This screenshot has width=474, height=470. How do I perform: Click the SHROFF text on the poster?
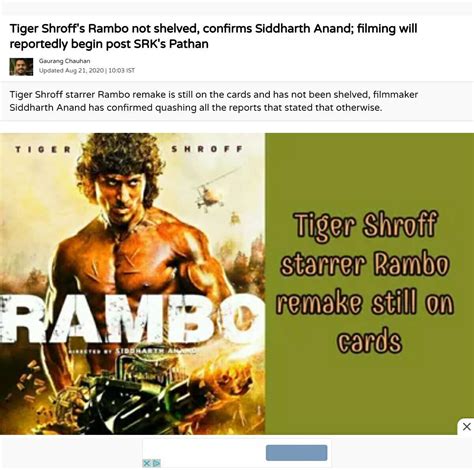[207, 149]
